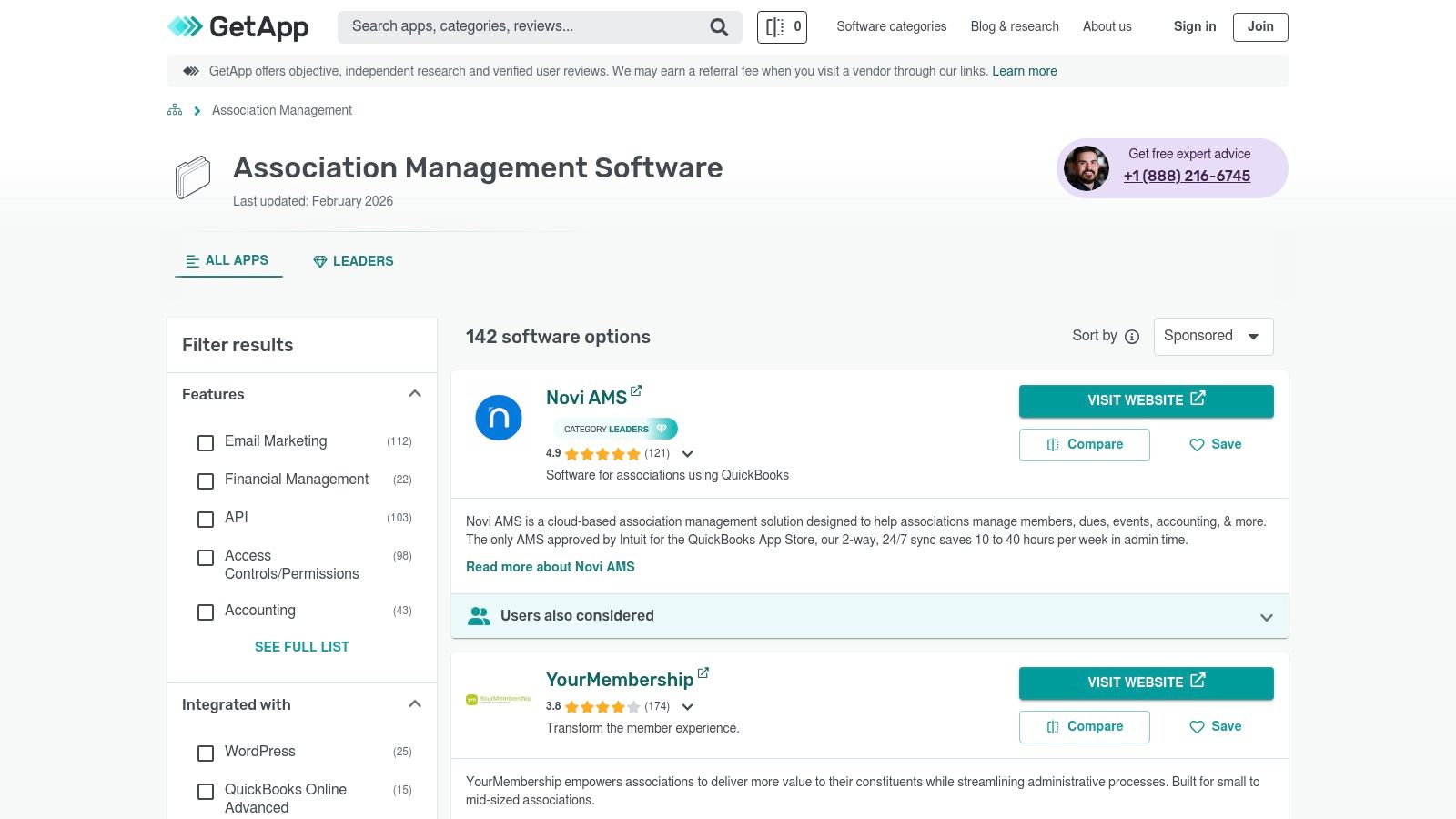Viewport: 1456px width, 819px height.
Task: Click the sort info tooltip icon
Action: [1131, 336]
